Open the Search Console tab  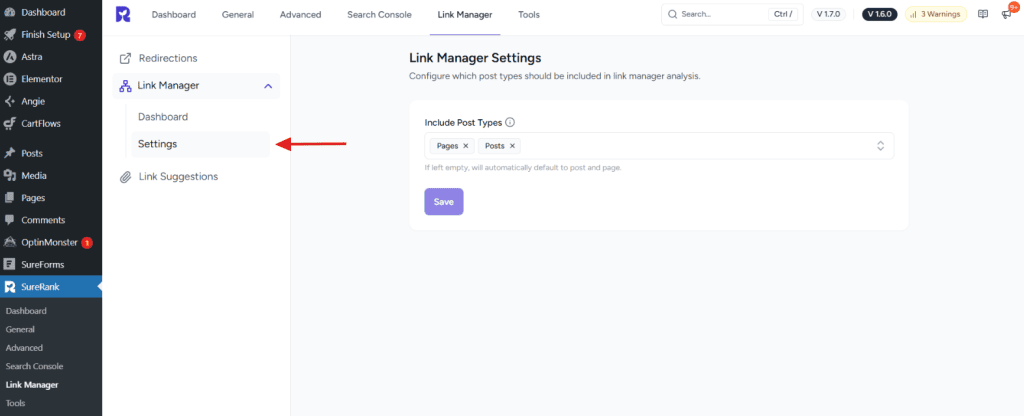pos(379,14)
